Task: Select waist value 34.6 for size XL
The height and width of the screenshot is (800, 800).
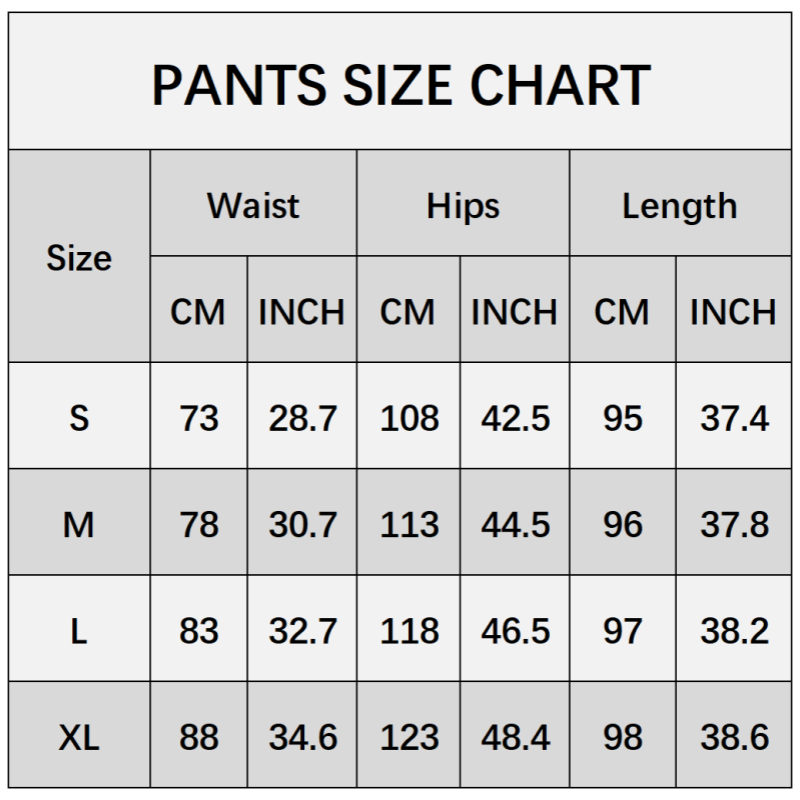Action: [x=302, y=738]
